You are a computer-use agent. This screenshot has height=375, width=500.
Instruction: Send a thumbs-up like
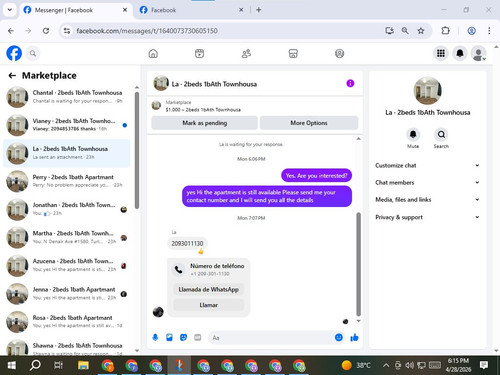pyautogui.click(x=354, y=338)
